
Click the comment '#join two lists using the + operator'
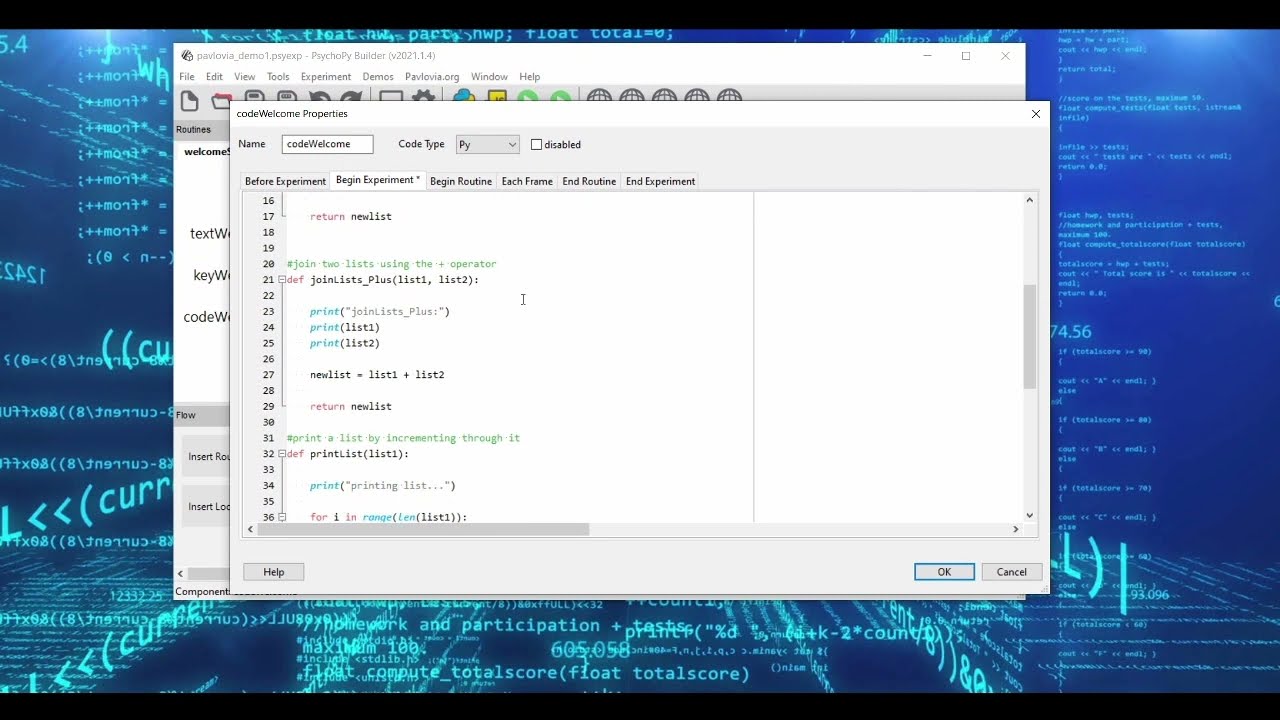(x=391, y=264)
